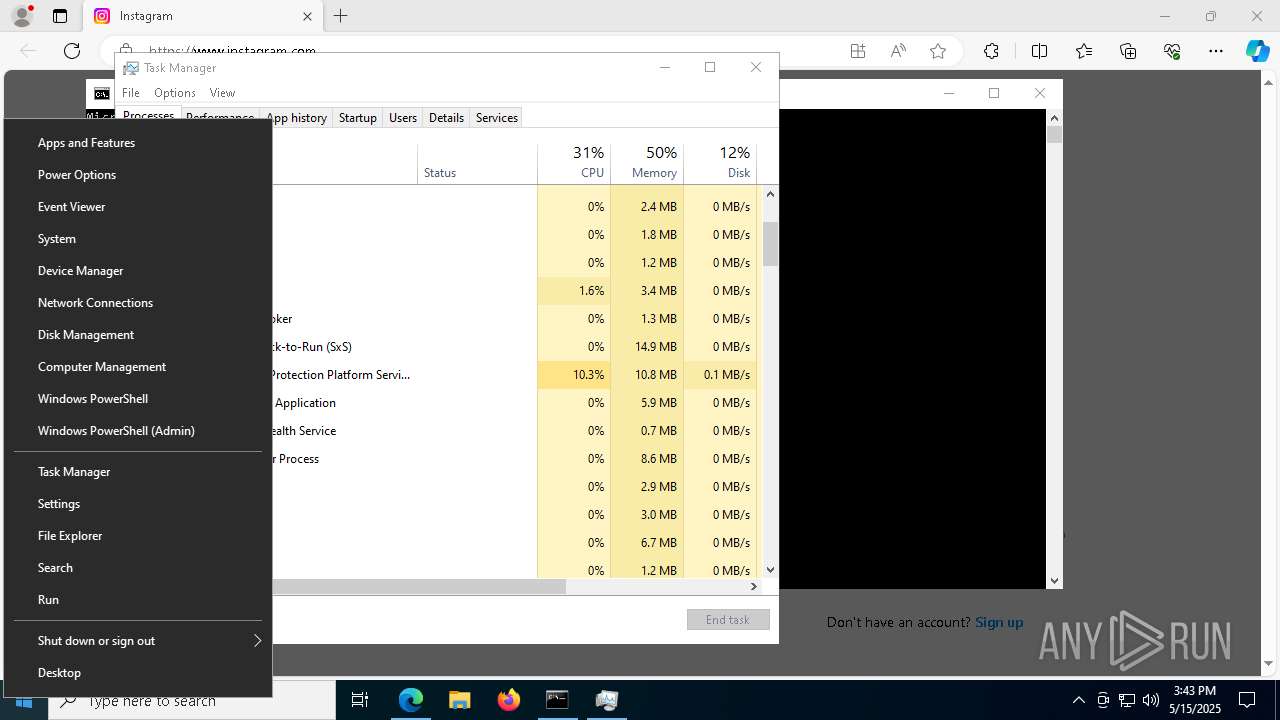Viewport: 1280px width, 720px height.
Task: Toggle Edge split screen icon
Action: (x=1039, y=51)
